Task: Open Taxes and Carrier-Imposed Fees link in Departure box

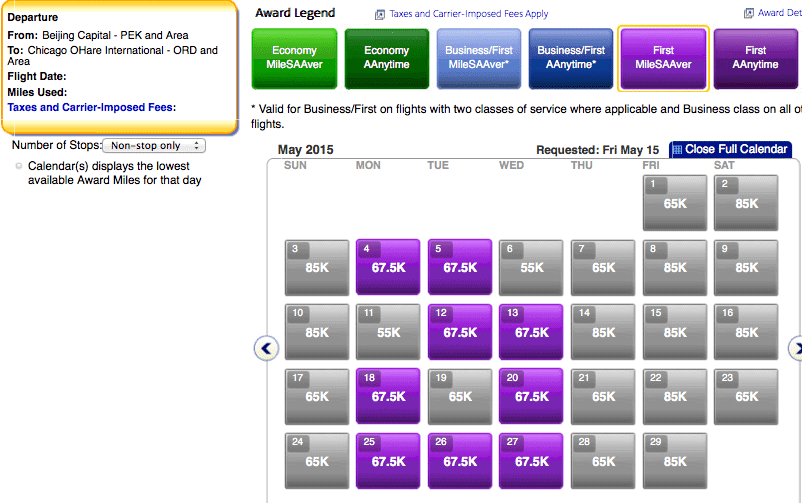Action: (x=92, y=107)
